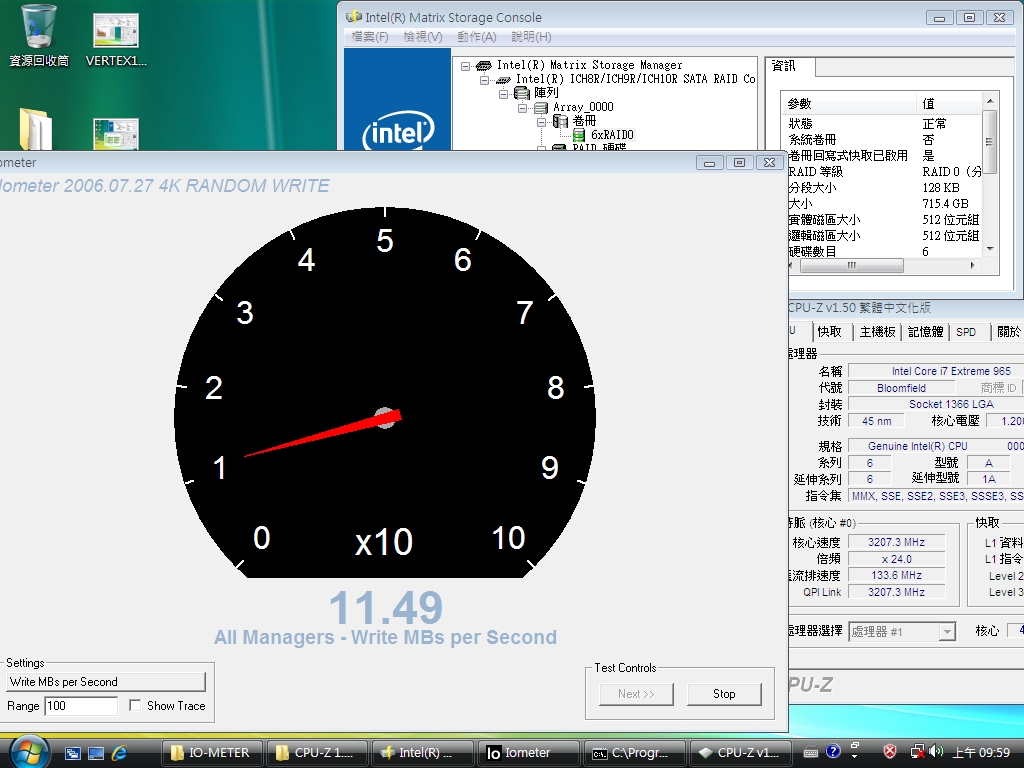
Task: Click the 參數 column header
Action: 849,103
